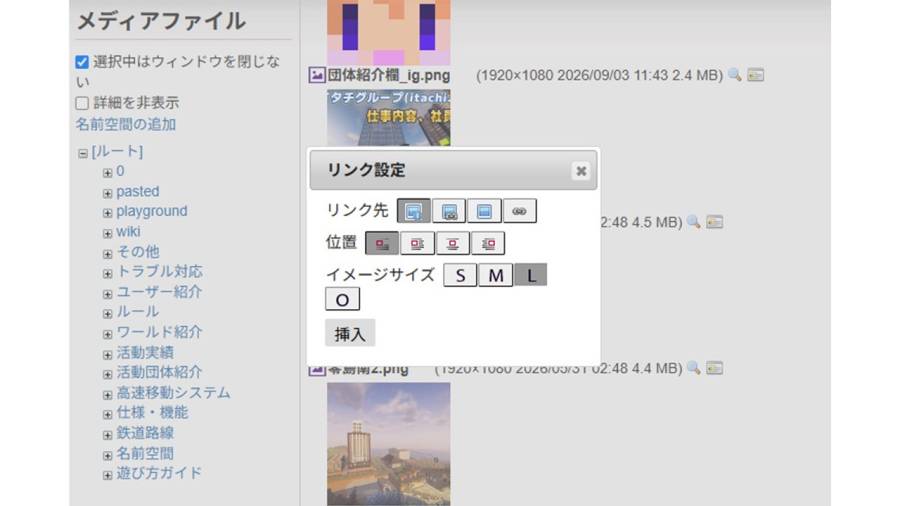The image size is (900, 506).
Task: Expand the ワールド紹介 namespace node
Action: 107,334
